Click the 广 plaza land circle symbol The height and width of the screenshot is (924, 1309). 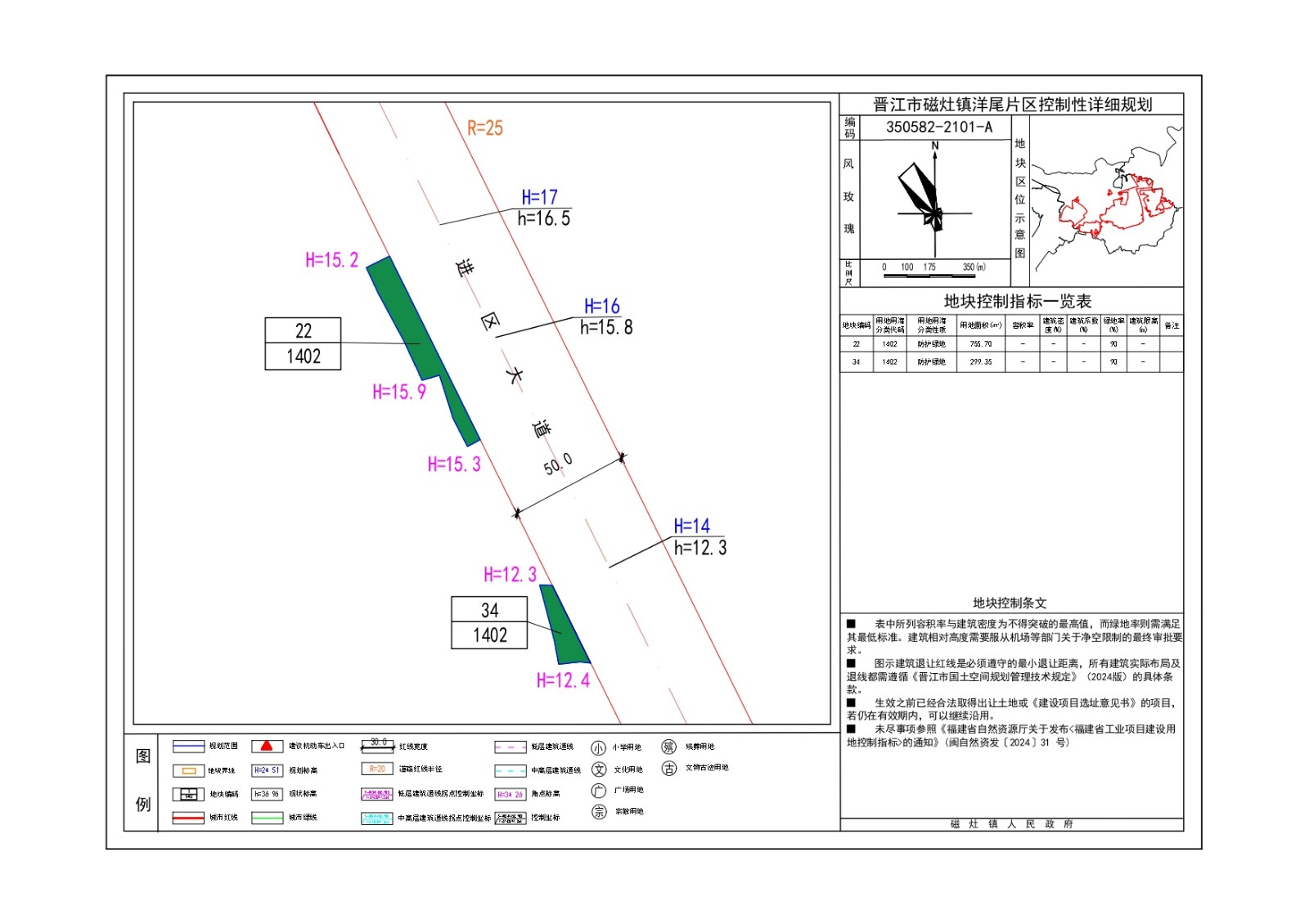pyautogui.click(x=599, y=791)
